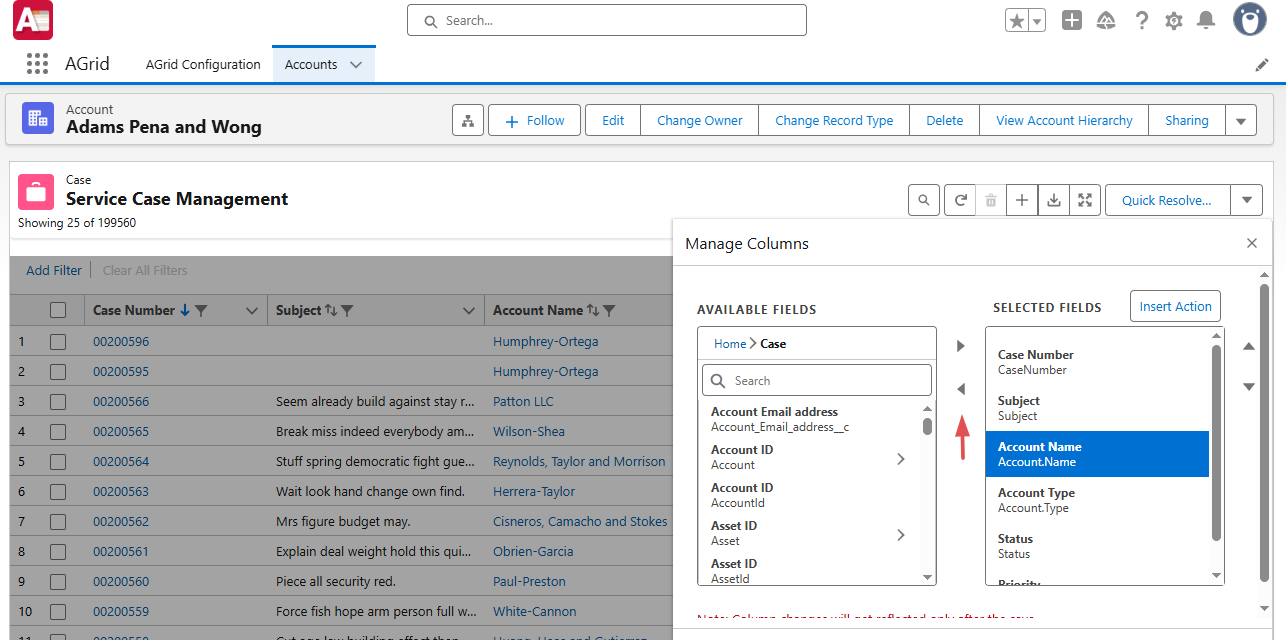Viewport: 1286px width, 640px height.
Task: Open the global actions plus icon
Action: point(1072,20)
